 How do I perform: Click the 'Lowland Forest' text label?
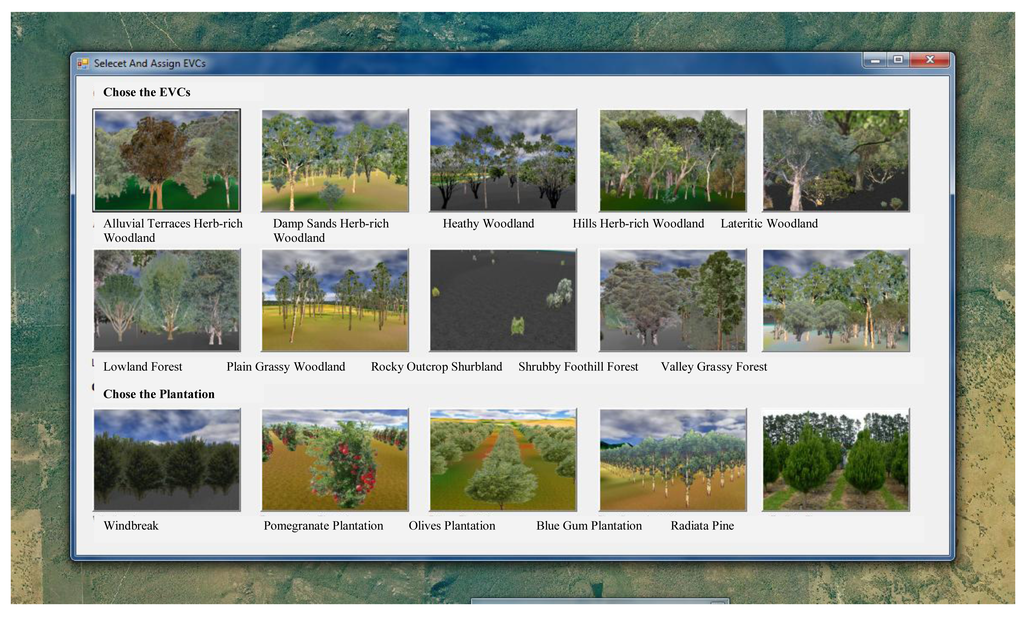tap(143, 367)
